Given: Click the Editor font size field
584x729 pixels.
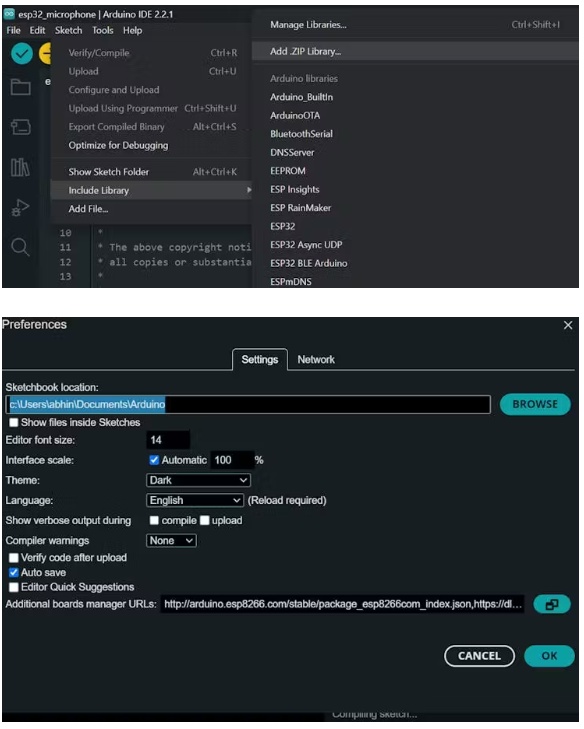Looking at the screenshot, I should [168, 440].
